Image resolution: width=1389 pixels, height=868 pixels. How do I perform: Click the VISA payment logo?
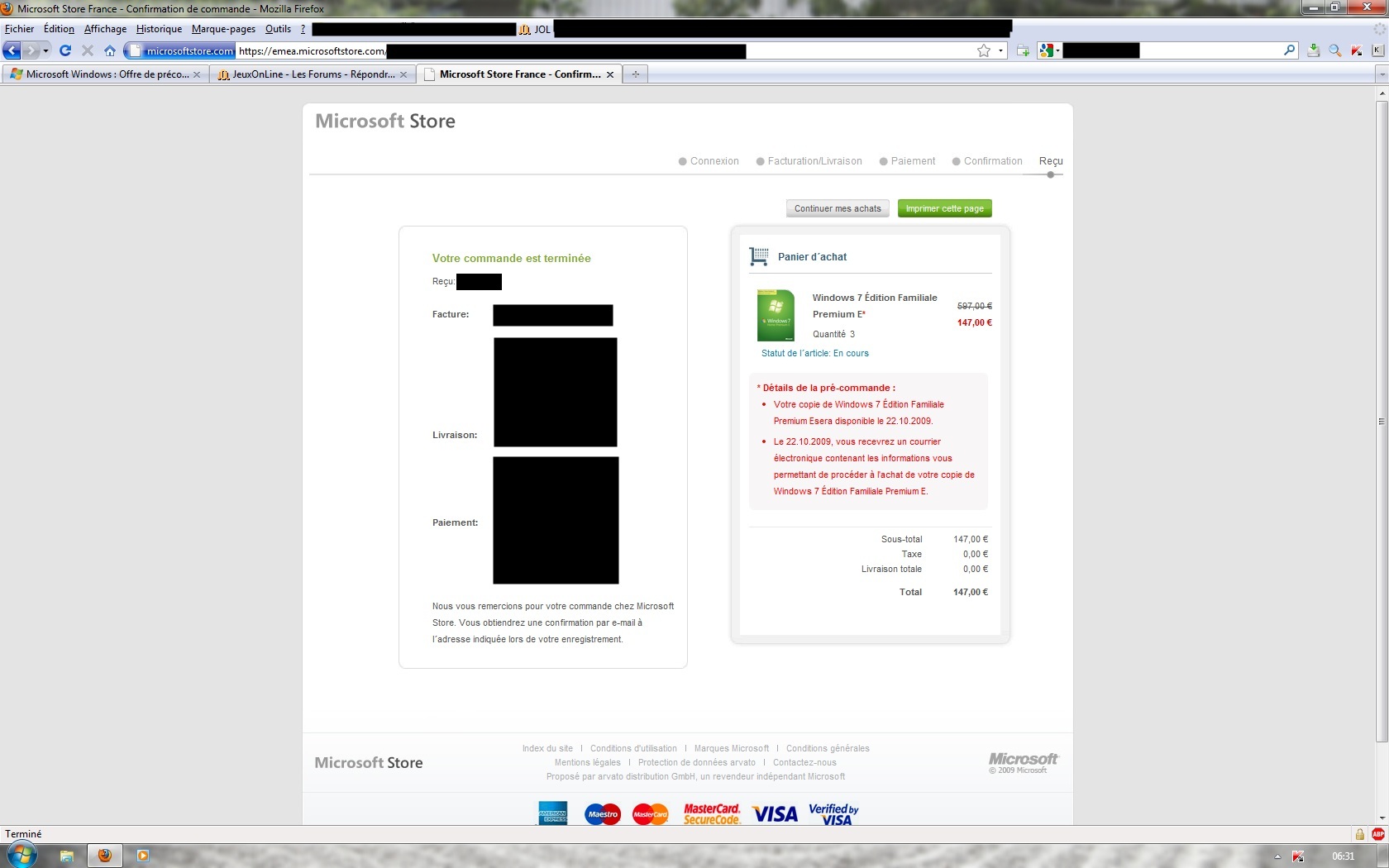775,814
